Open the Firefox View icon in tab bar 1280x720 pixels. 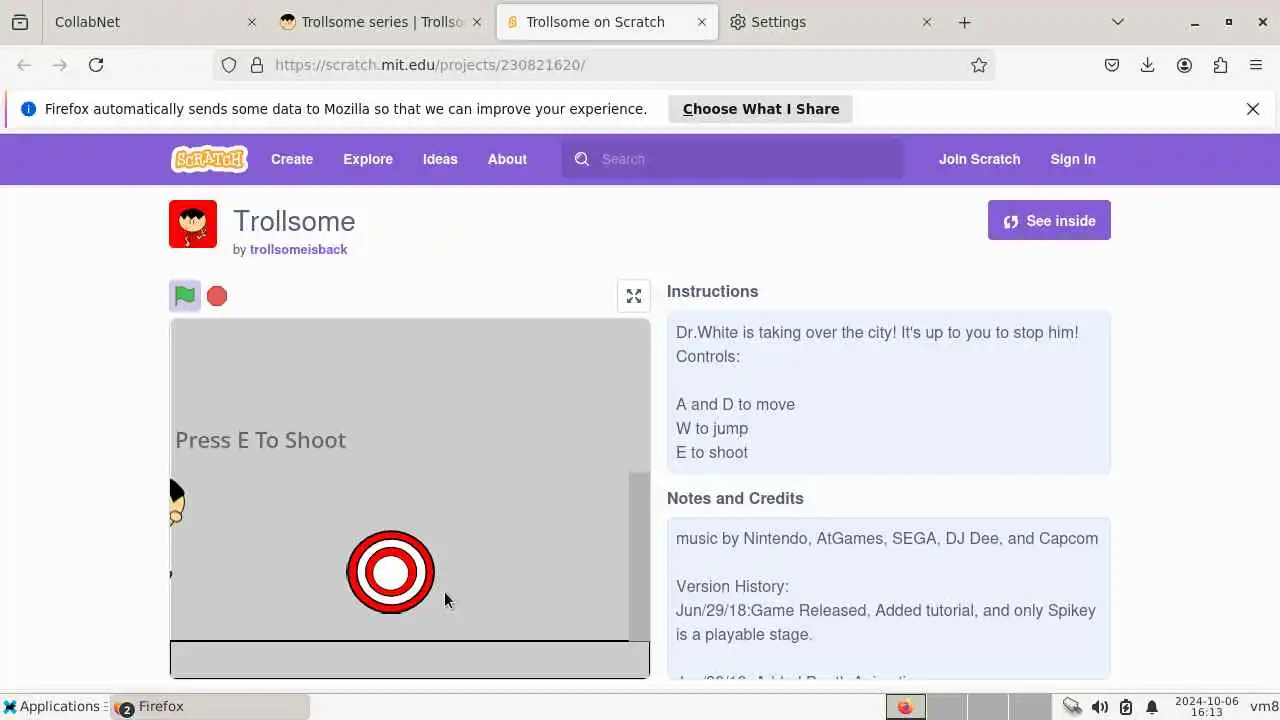pos(20,22)
